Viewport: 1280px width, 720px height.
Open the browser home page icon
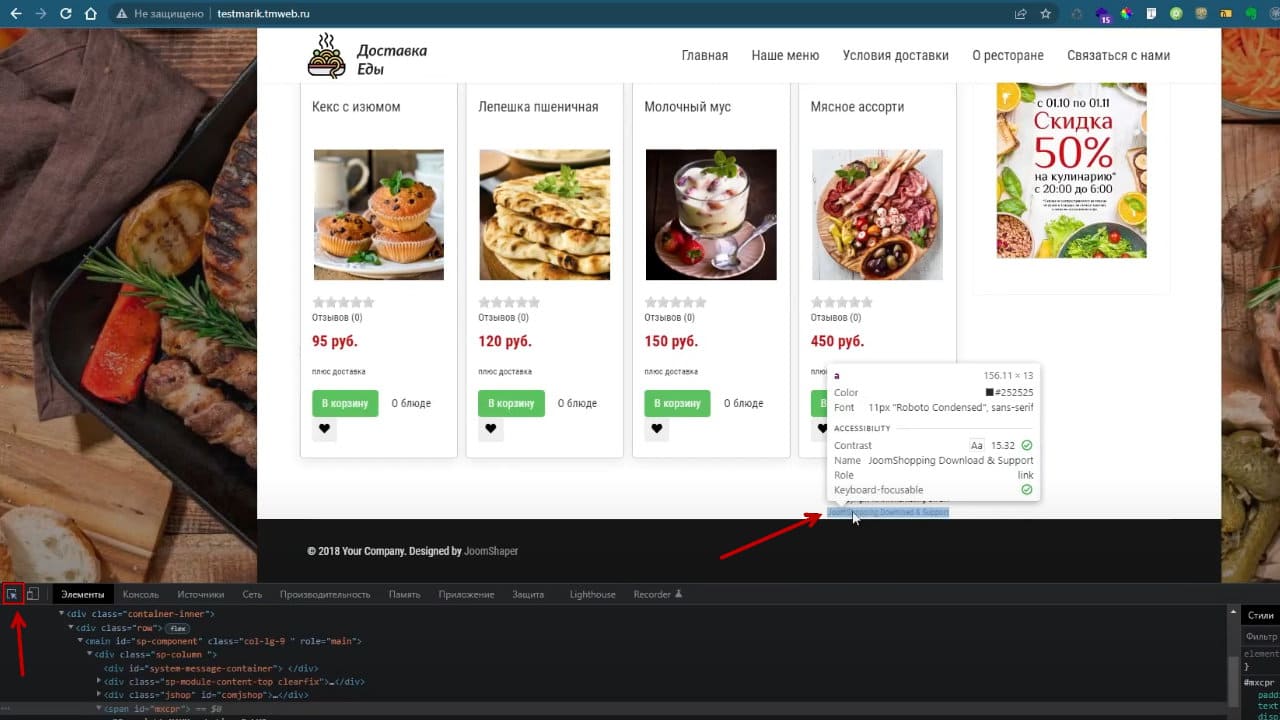coord(91,14)
